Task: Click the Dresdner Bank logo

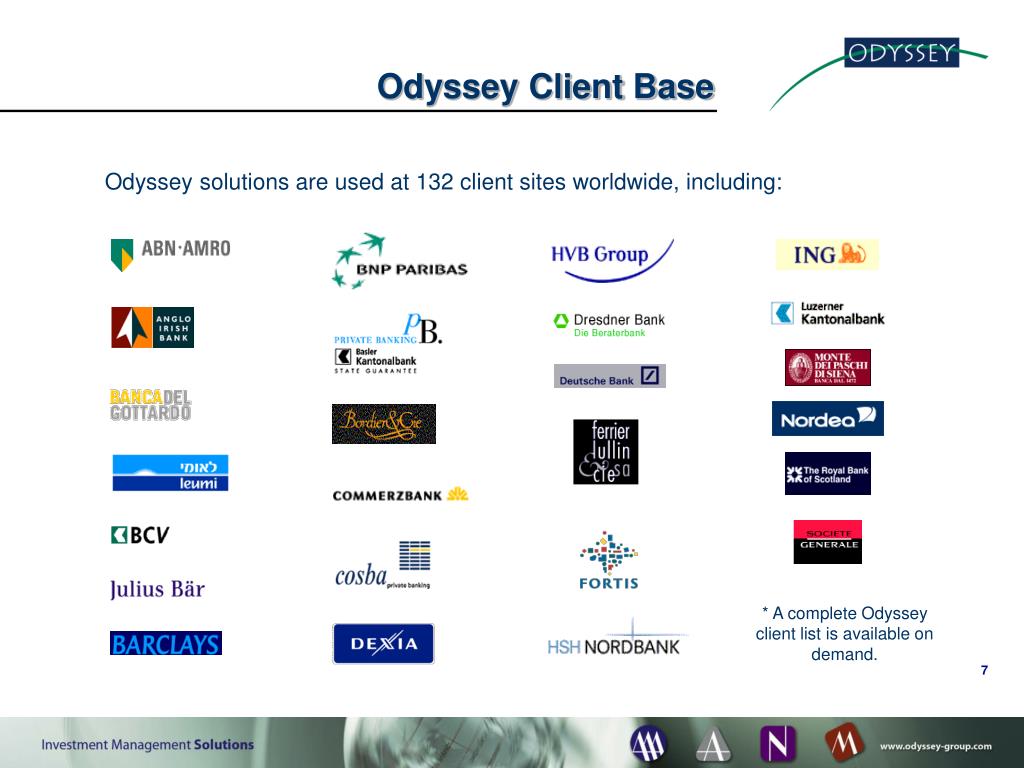Action: [609, 325]
